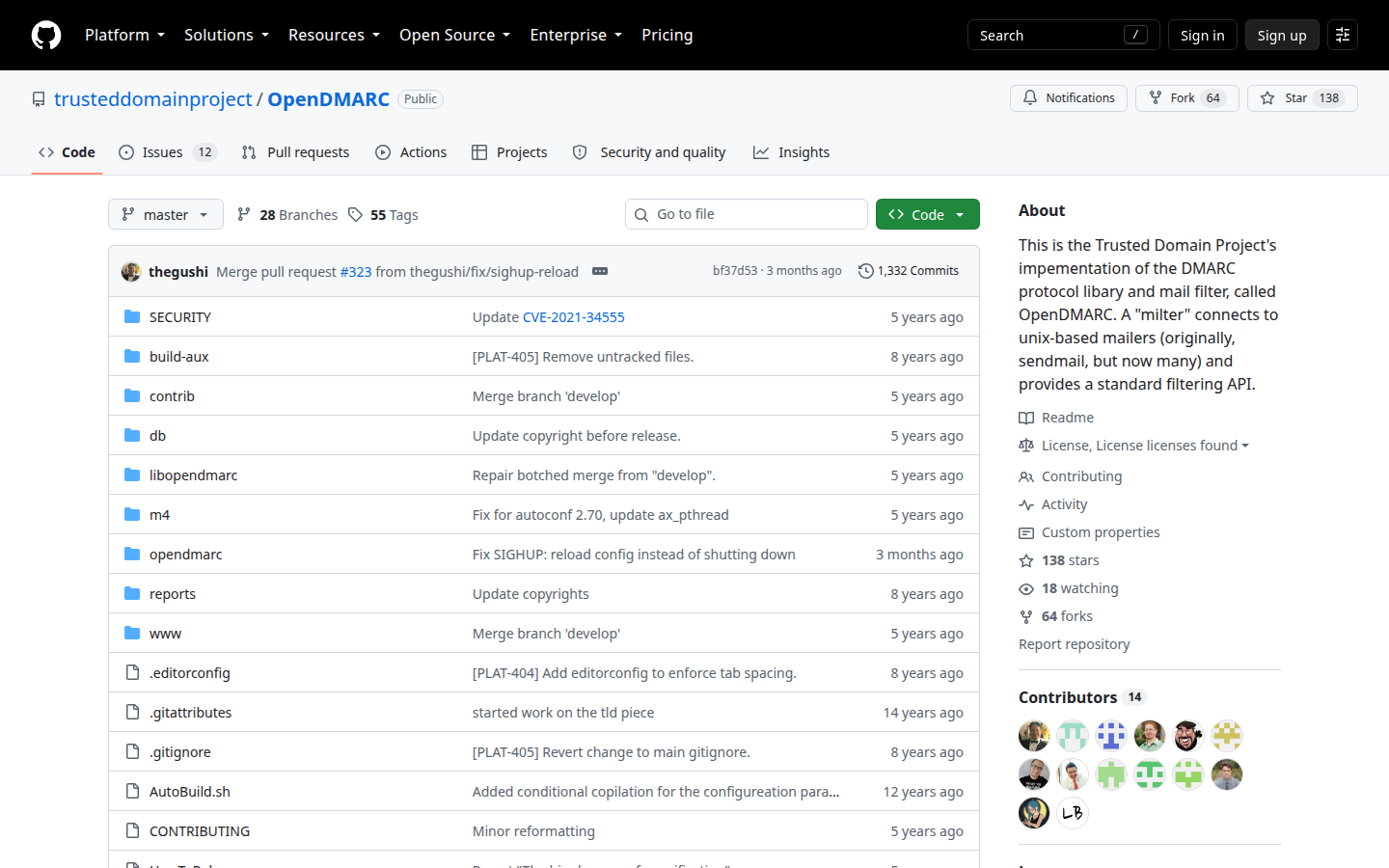1389x868 pixels.
Task: Open the master branch selector
Action: (x=166, y=214)
